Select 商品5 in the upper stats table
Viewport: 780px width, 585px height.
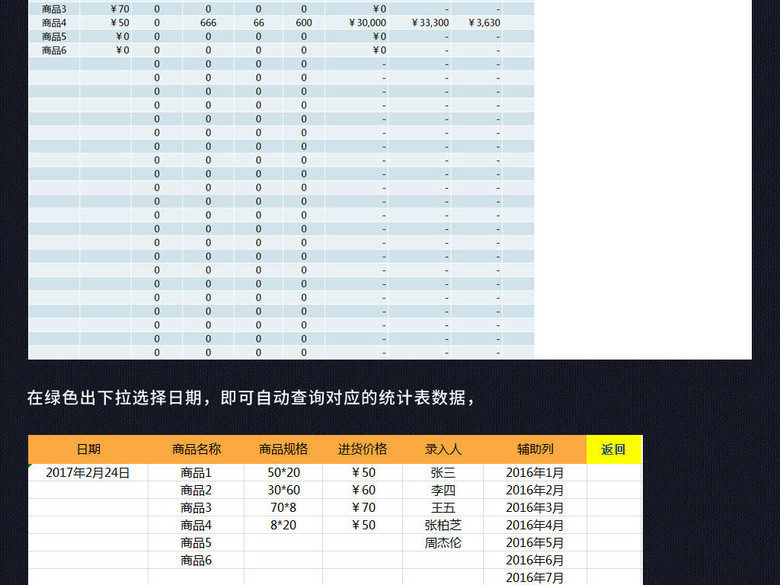click(x=54, y=36)
